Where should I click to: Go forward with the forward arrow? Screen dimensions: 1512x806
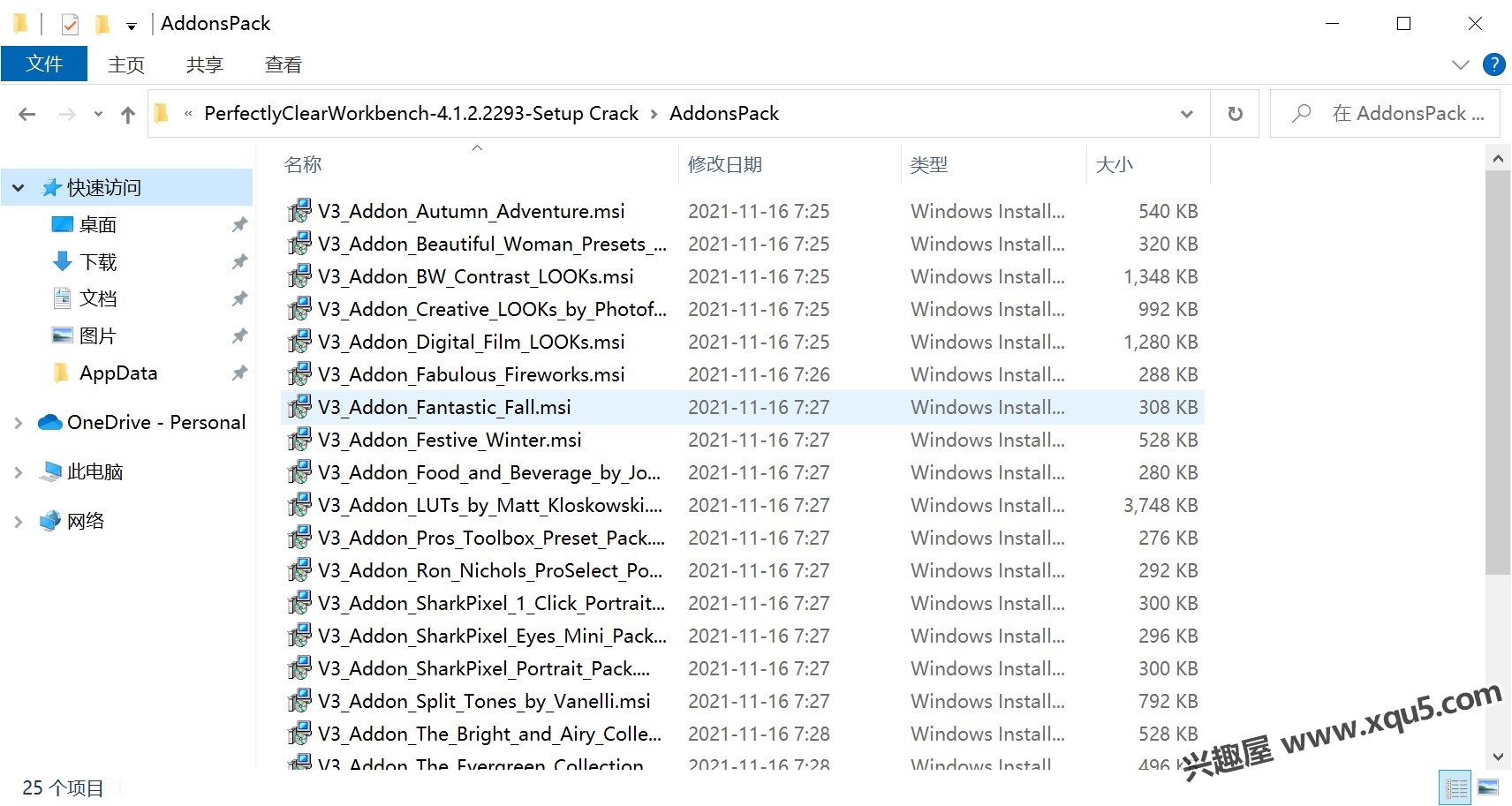point(67,114)
